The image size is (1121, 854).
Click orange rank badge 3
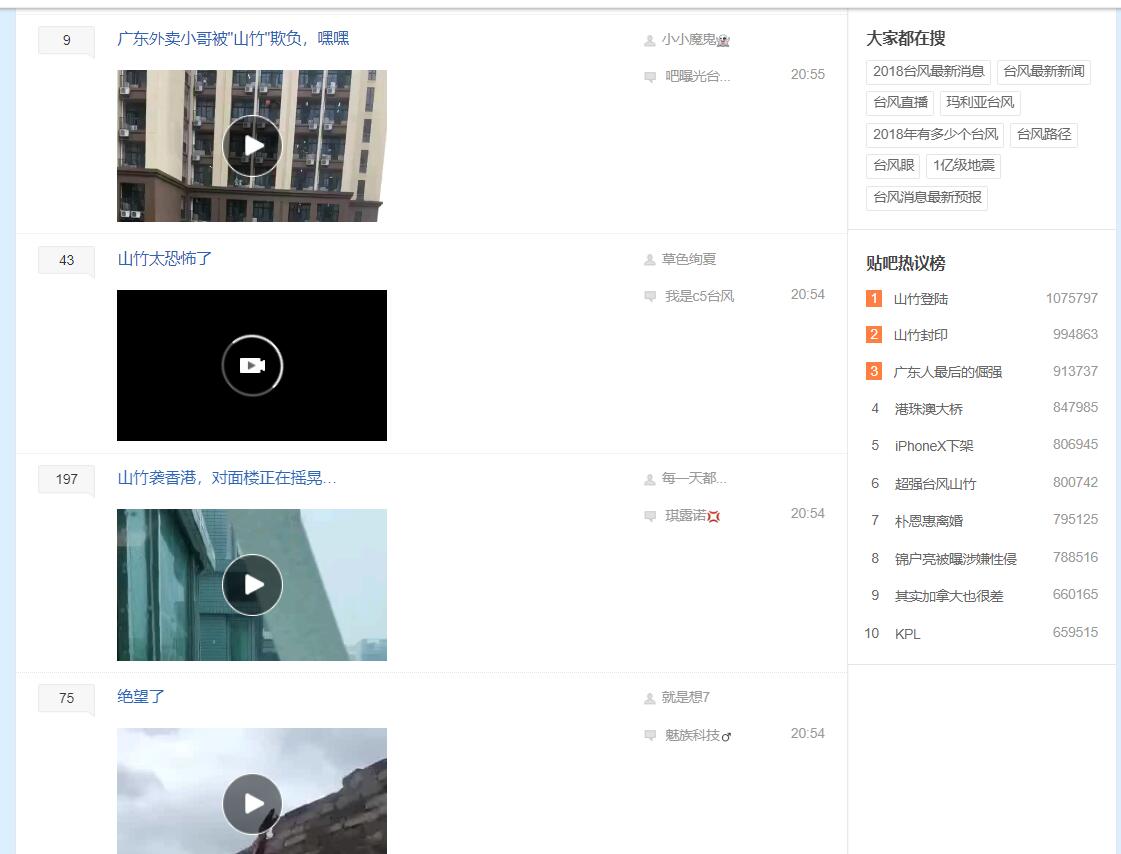click(x=874, y=372)
